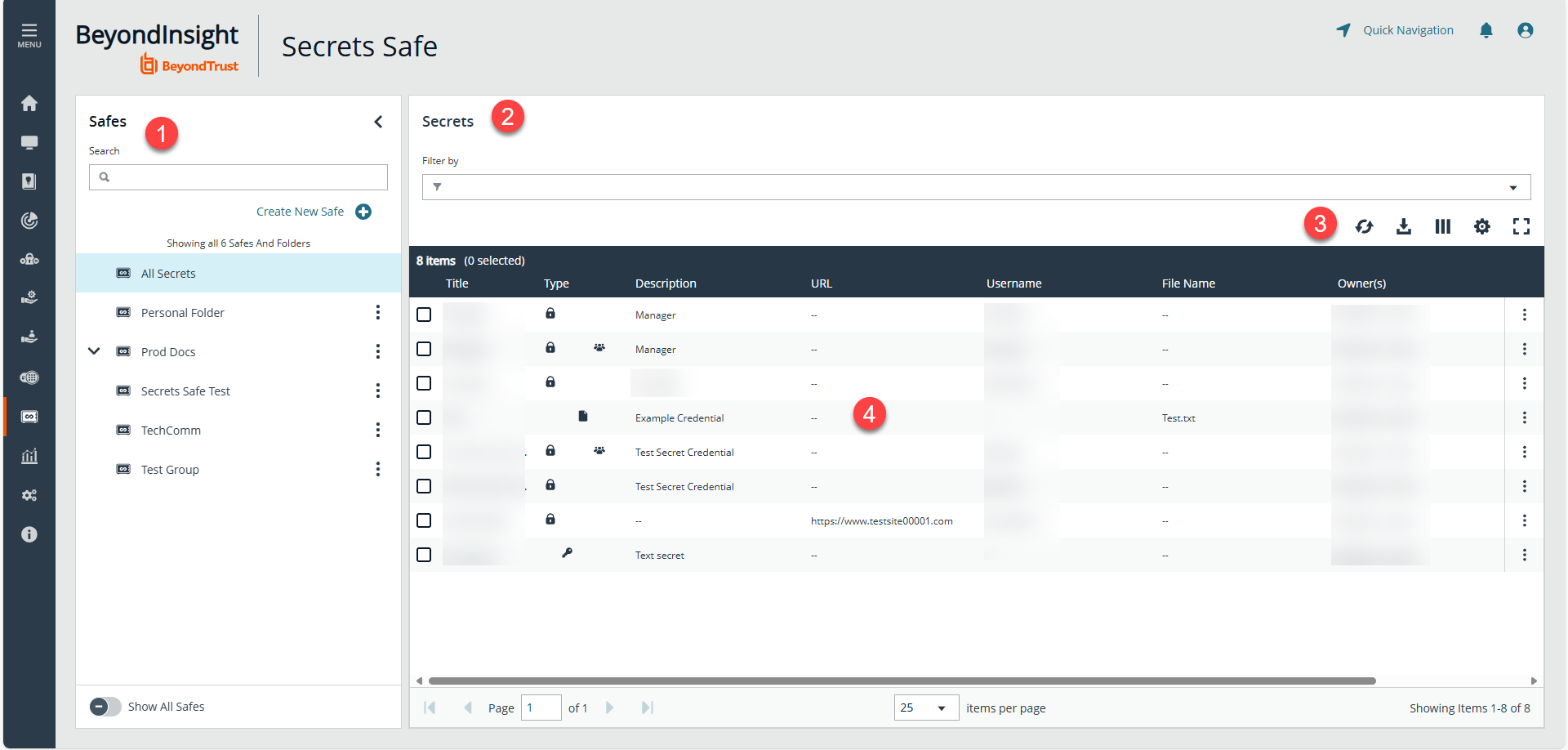Screen dimensions: 1568x750
Task: Select the Secrets Safe Test safe
Action: pyautogui.click(x=185, y=391)
